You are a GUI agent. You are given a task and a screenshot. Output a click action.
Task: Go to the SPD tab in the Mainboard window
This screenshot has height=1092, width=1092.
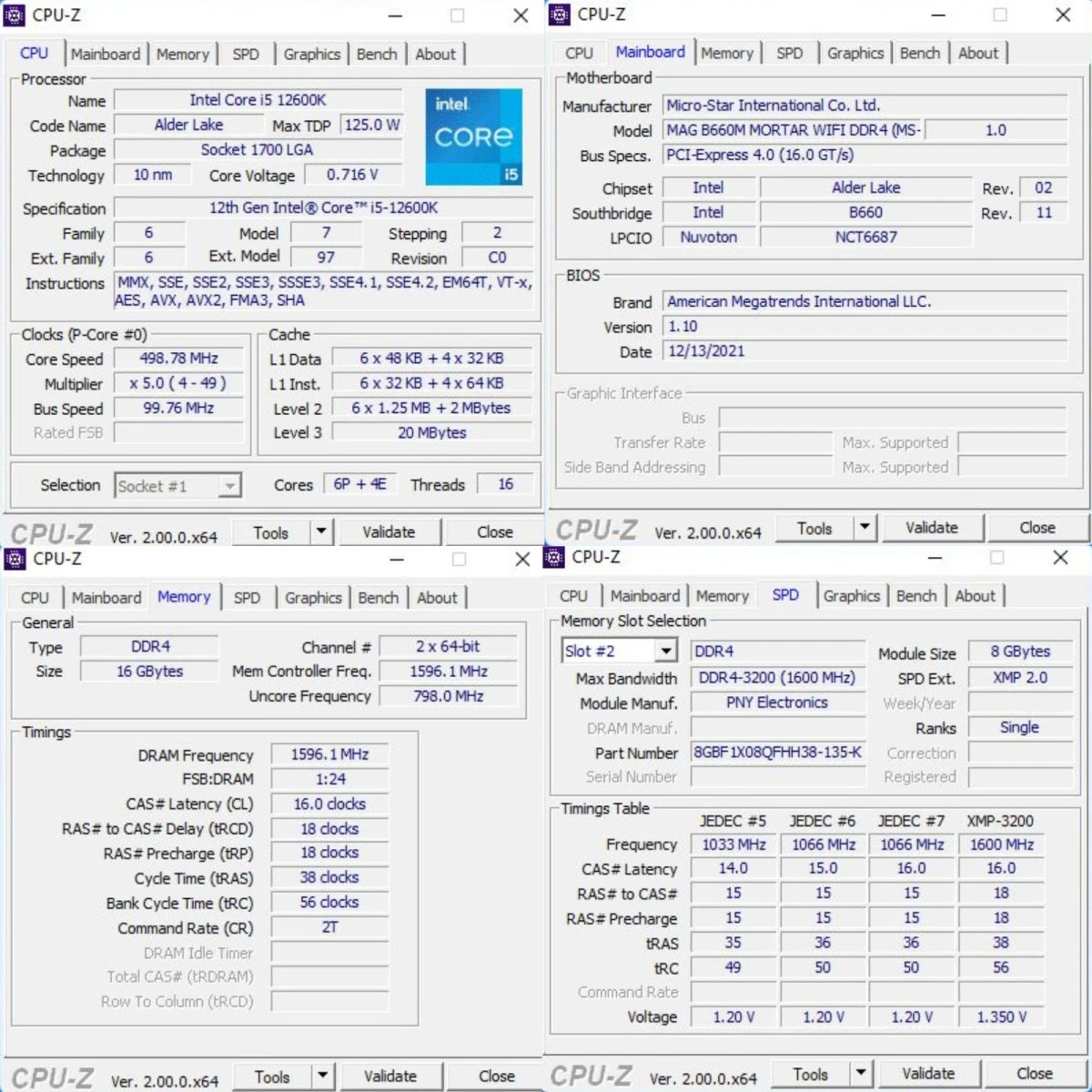click(789, 54)
